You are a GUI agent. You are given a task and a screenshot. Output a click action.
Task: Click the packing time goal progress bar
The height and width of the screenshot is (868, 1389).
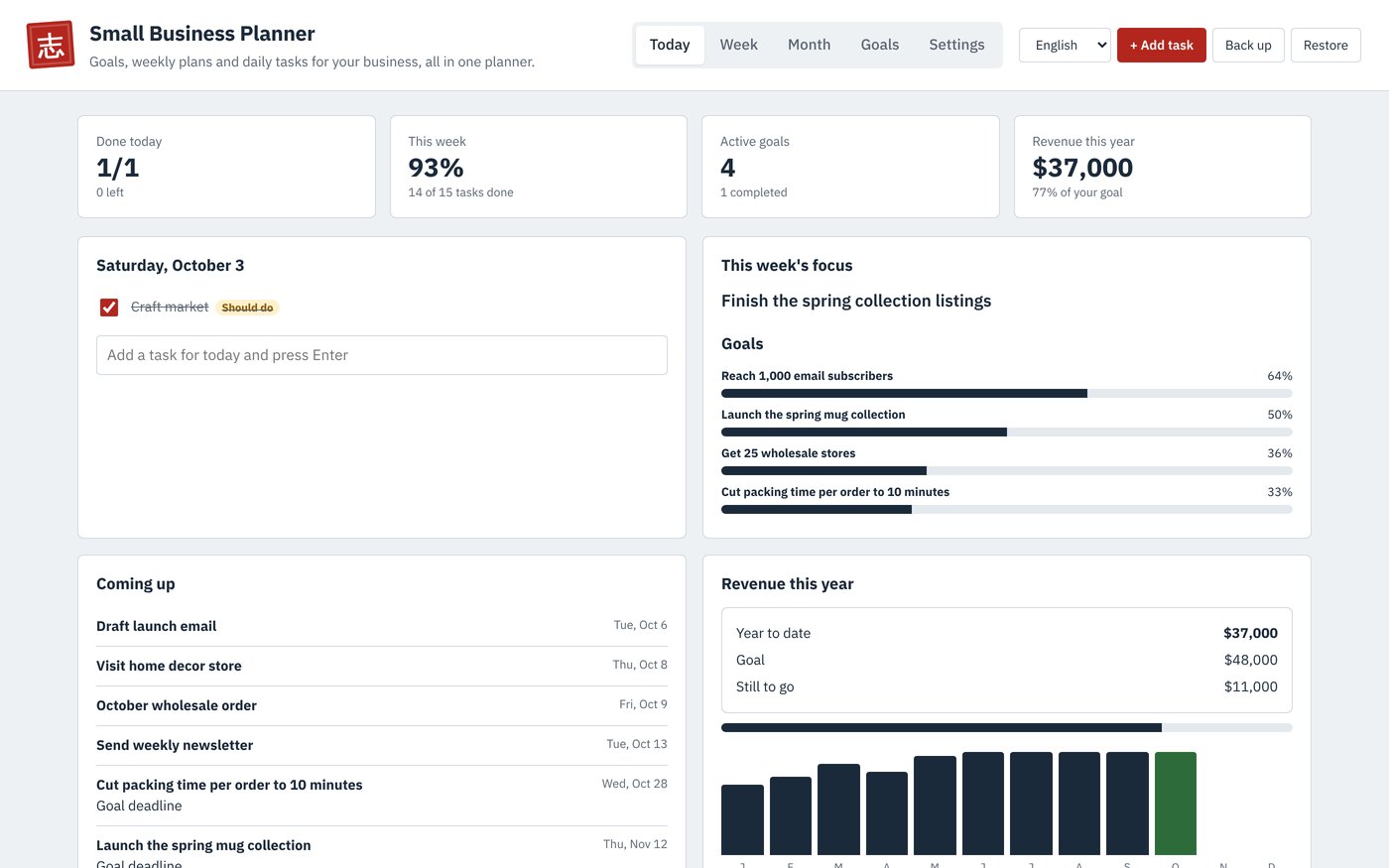pos(1007,510)
